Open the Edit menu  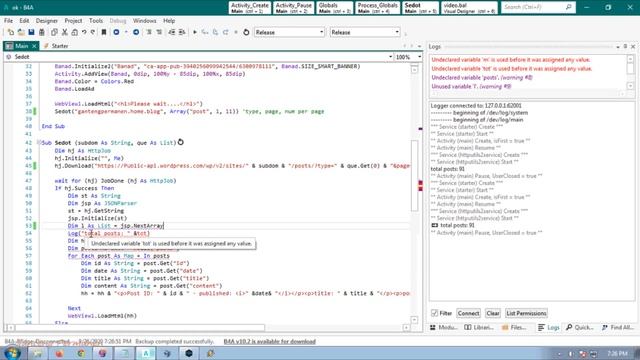point(24,20)
